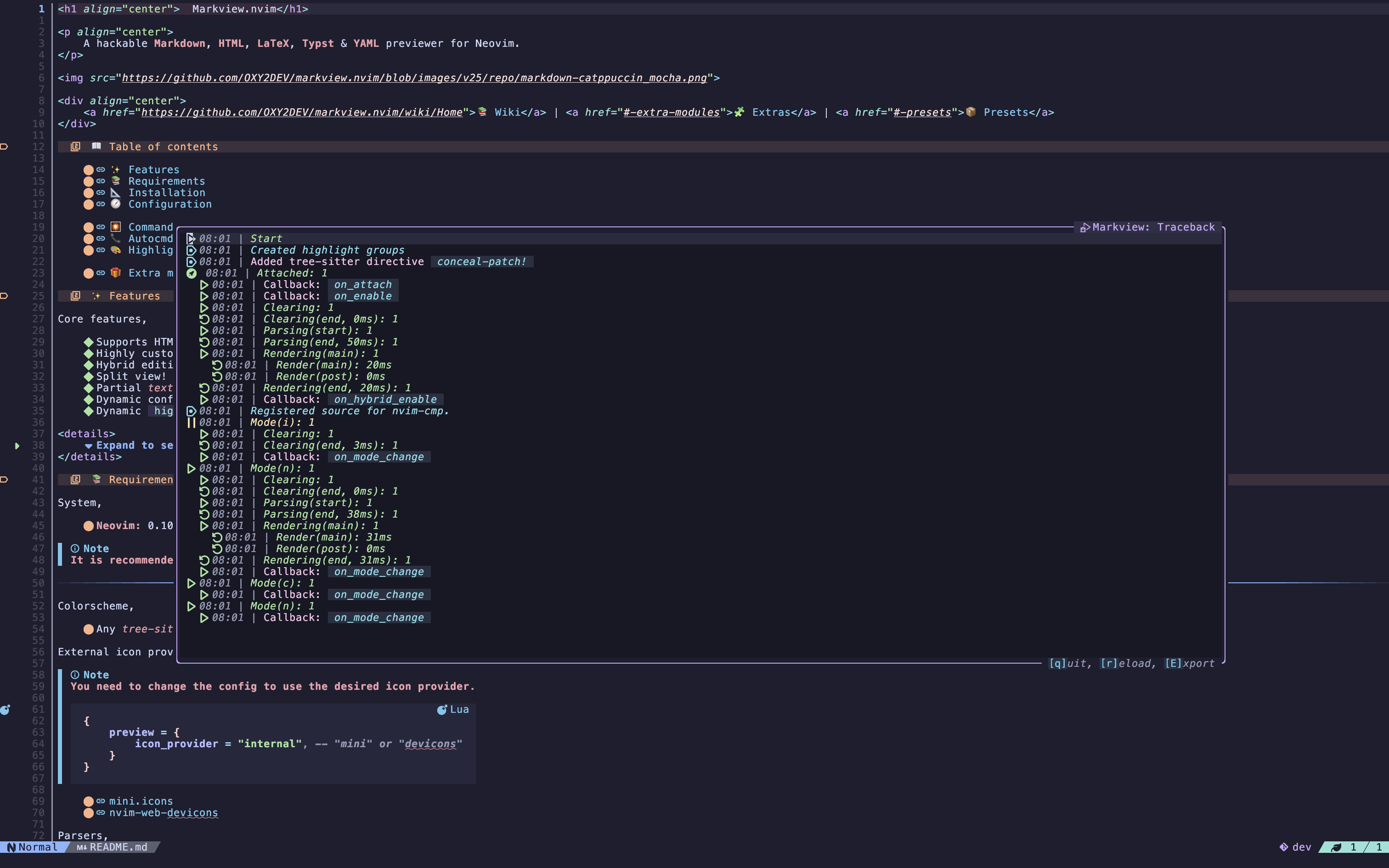This screenshot has height=868, width=1389.
Task: Click the book icon in Table of contents heading
Action: [96, 147]
